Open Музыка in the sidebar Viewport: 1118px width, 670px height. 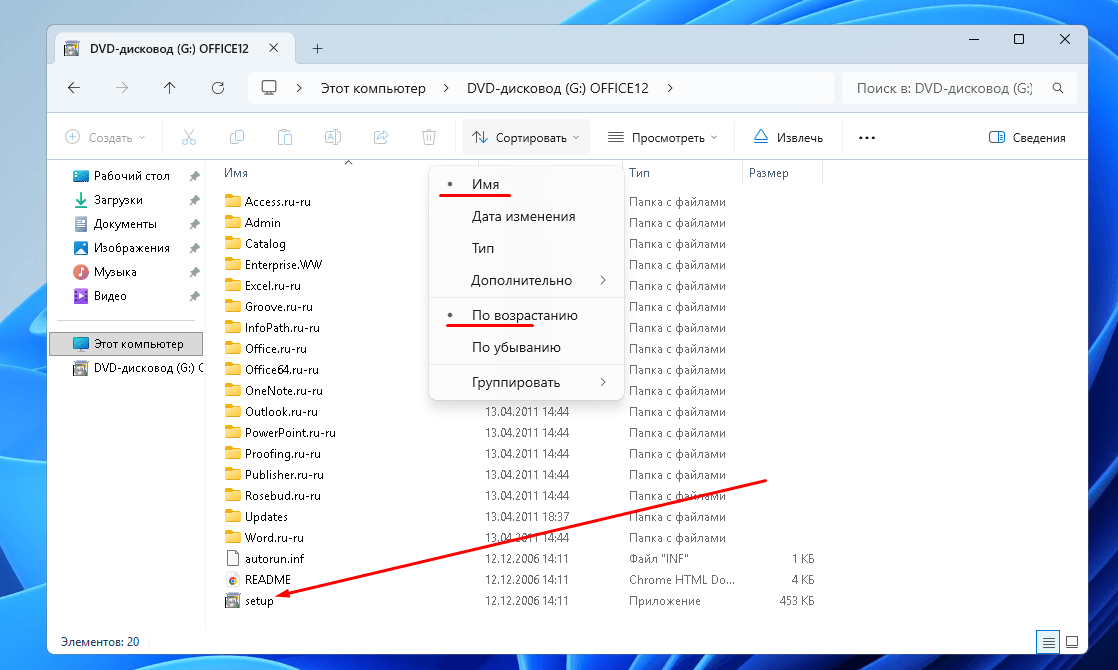pos(115,272)
